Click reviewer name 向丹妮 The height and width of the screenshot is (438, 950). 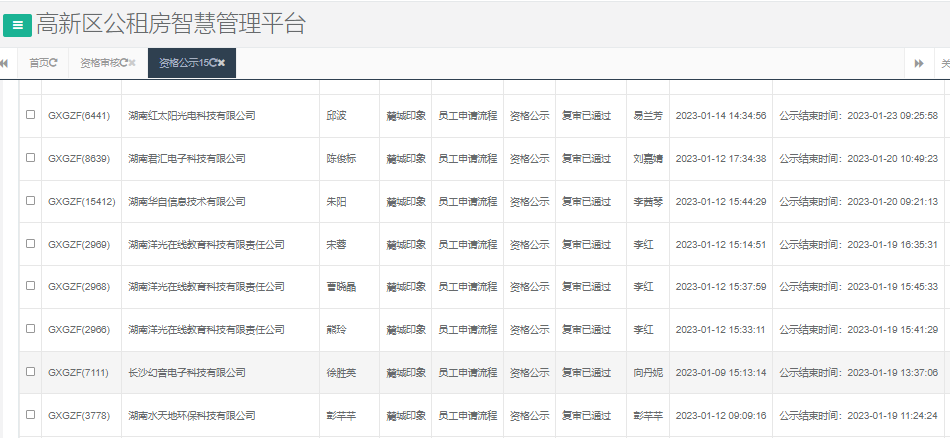[x=648, y=373]
